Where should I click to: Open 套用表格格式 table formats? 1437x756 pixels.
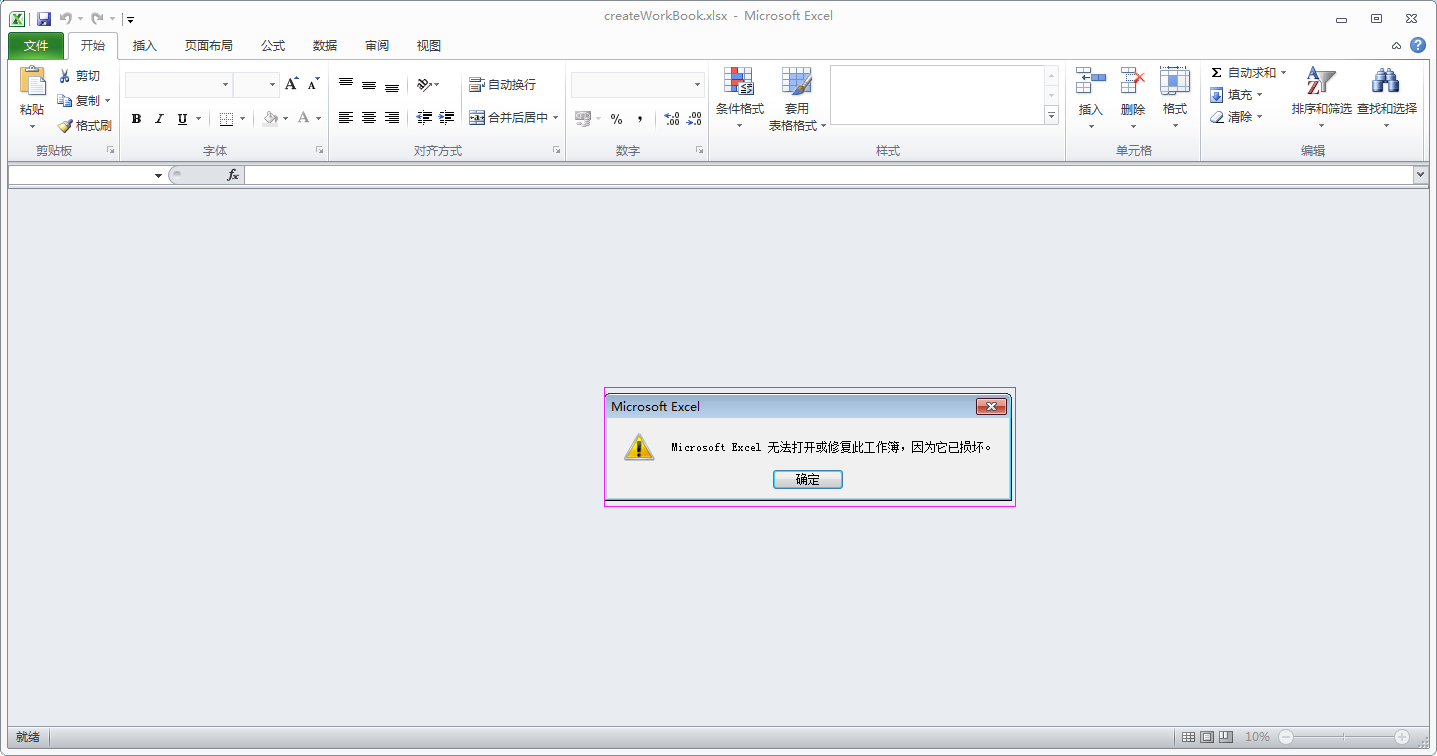pyautogui.click(x=797, y=99)
